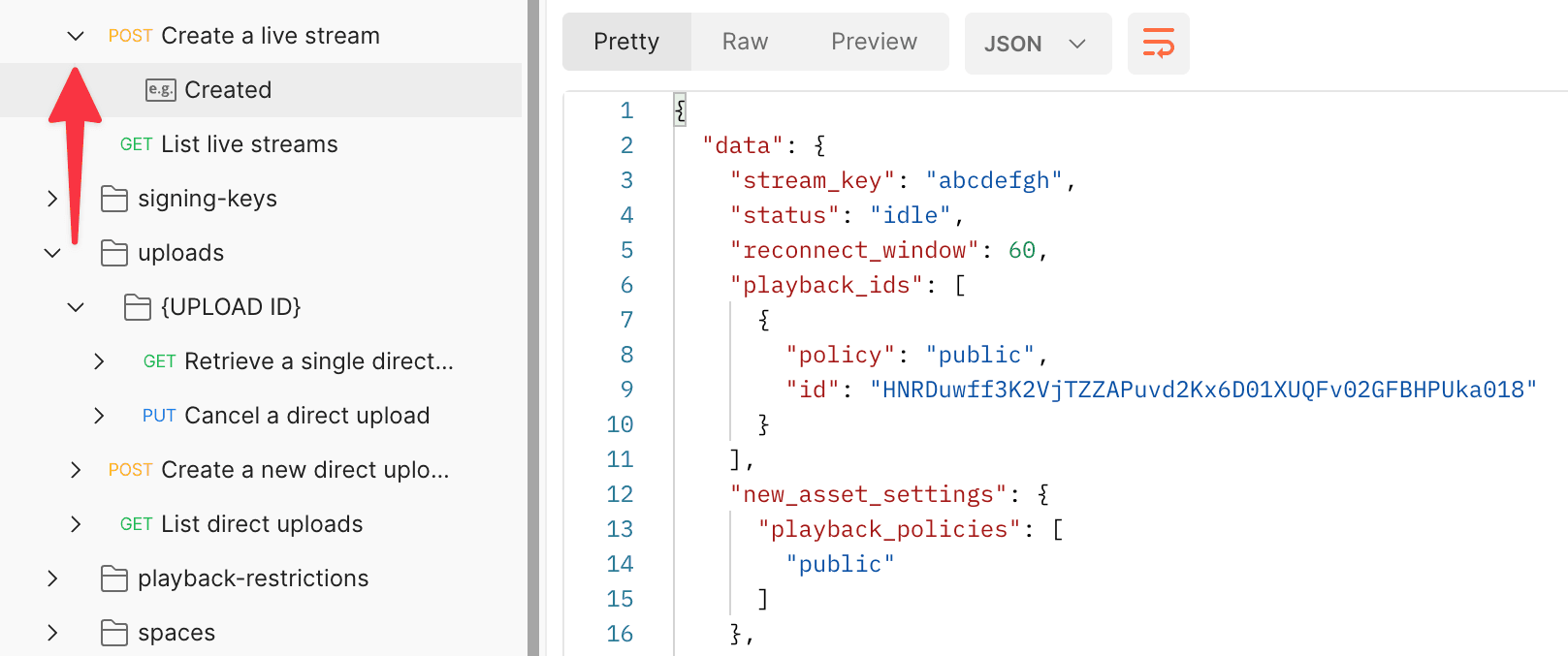The width and height of the screenshot is (1568, 656).
Task: Collapse the Create a live stream request
Action: [76, 36]
